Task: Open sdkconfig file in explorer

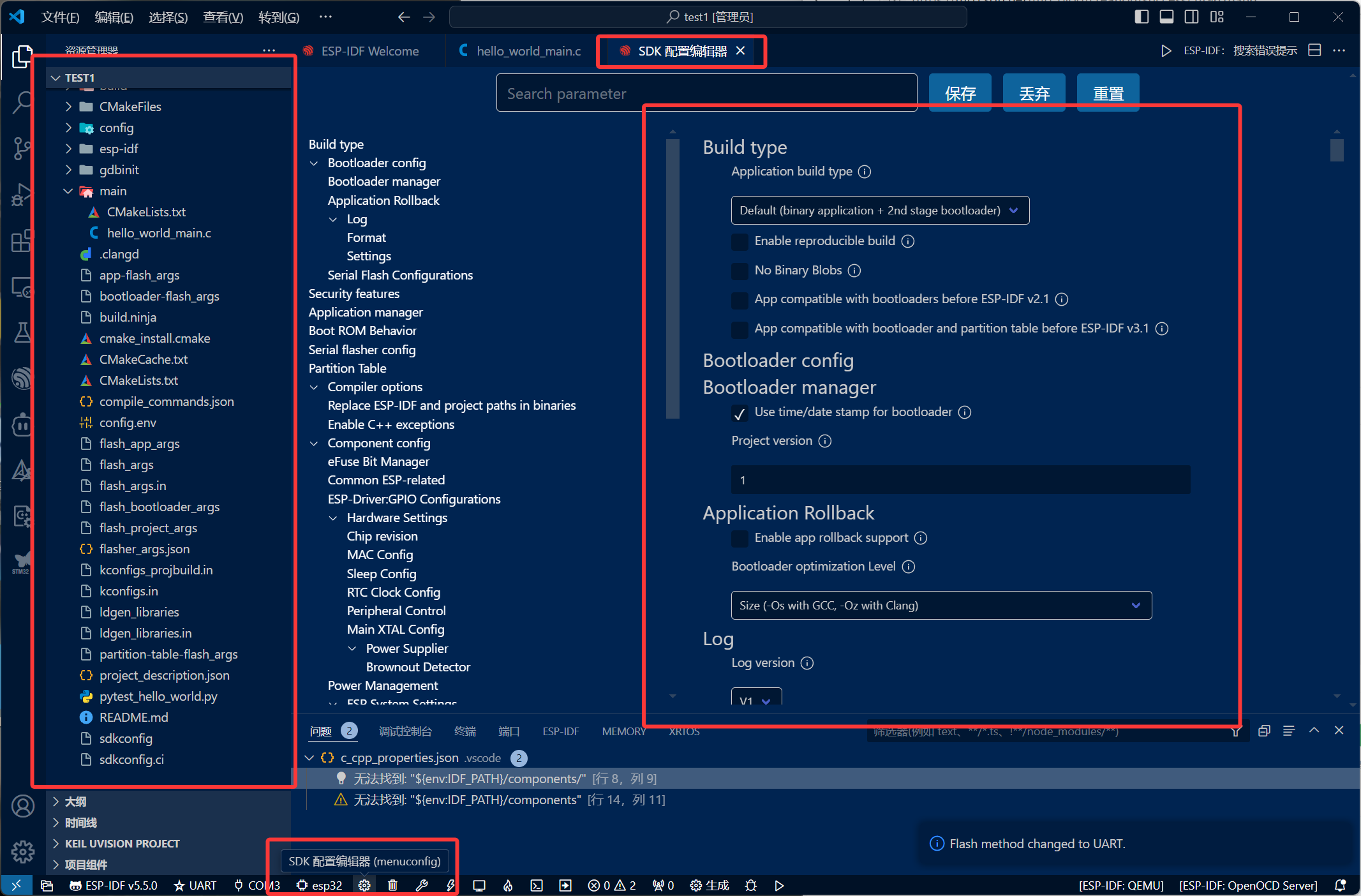Action: 126,738
